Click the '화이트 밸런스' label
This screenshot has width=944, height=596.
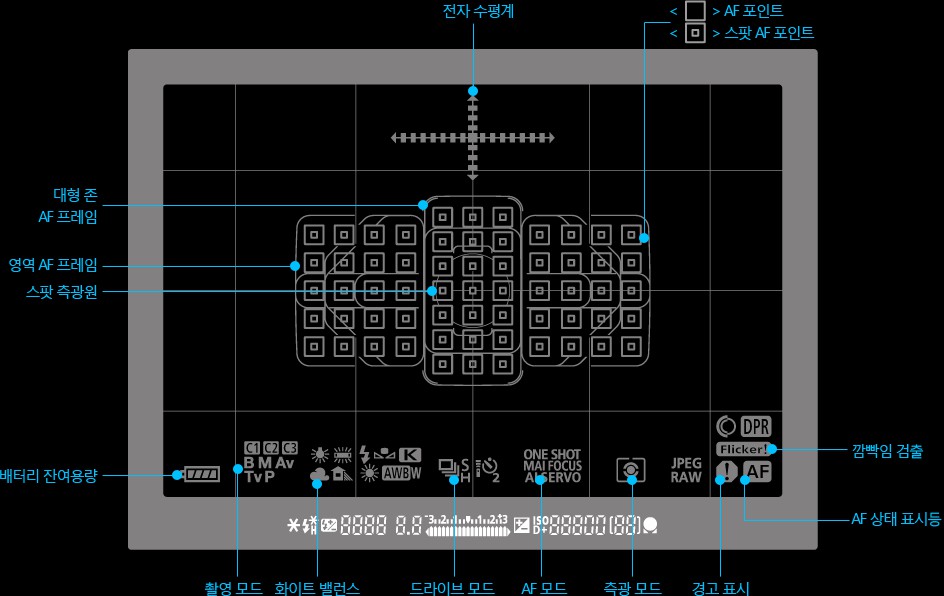coord(317,587)
